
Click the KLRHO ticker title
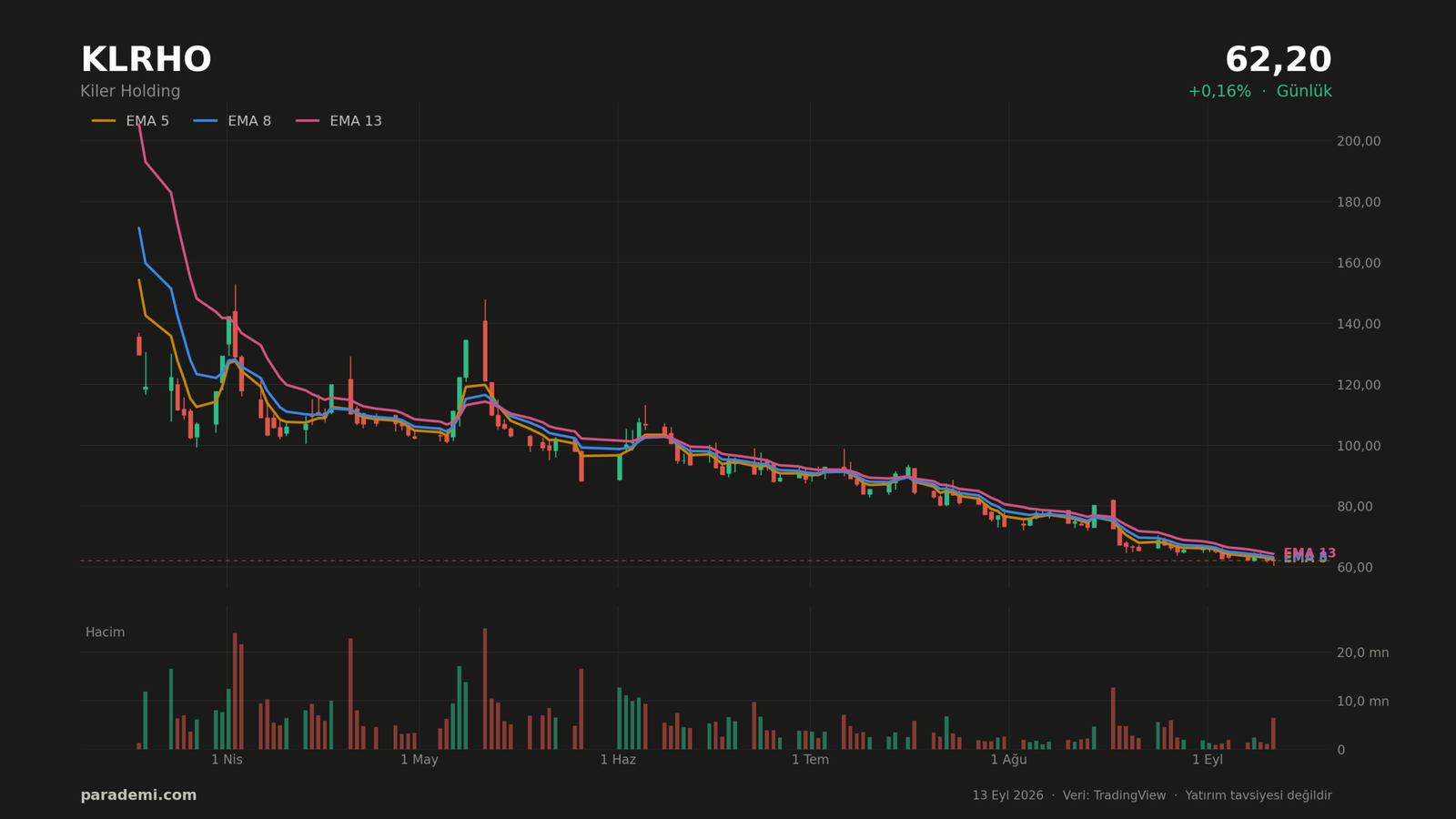146,60
